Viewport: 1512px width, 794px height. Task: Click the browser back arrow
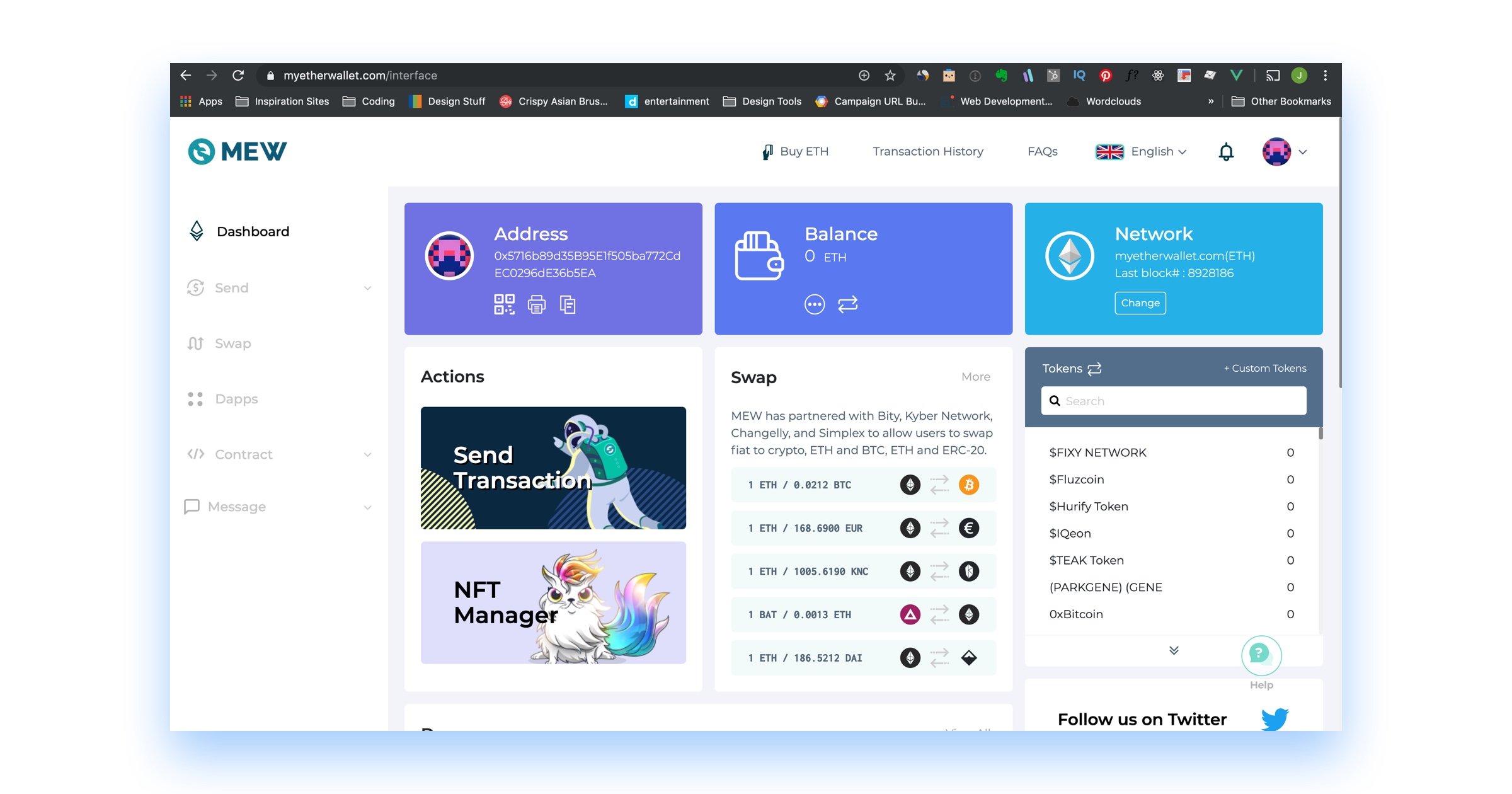point(186,76)
